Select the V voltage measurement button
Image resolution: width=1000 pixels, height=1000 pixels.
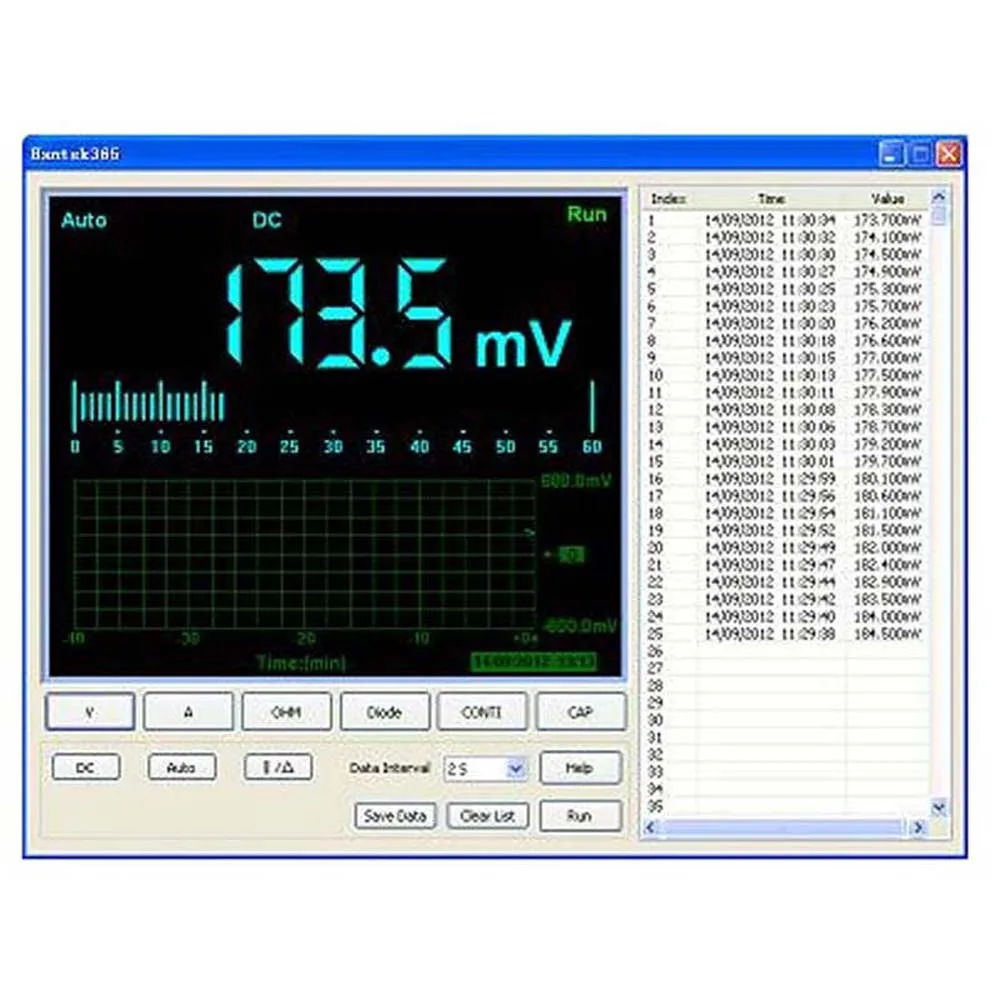point(90,712)
